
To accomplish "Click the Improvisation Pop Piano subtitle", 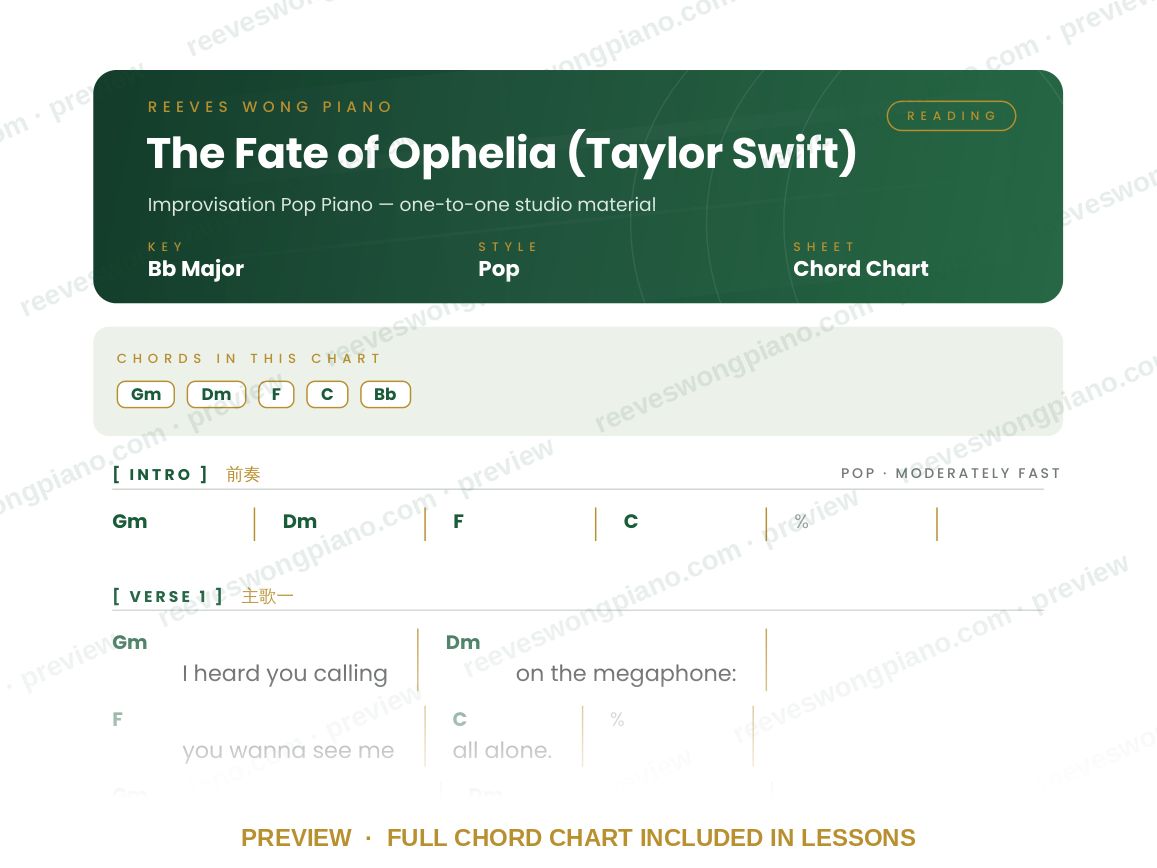I will click(x=401, y=204).
